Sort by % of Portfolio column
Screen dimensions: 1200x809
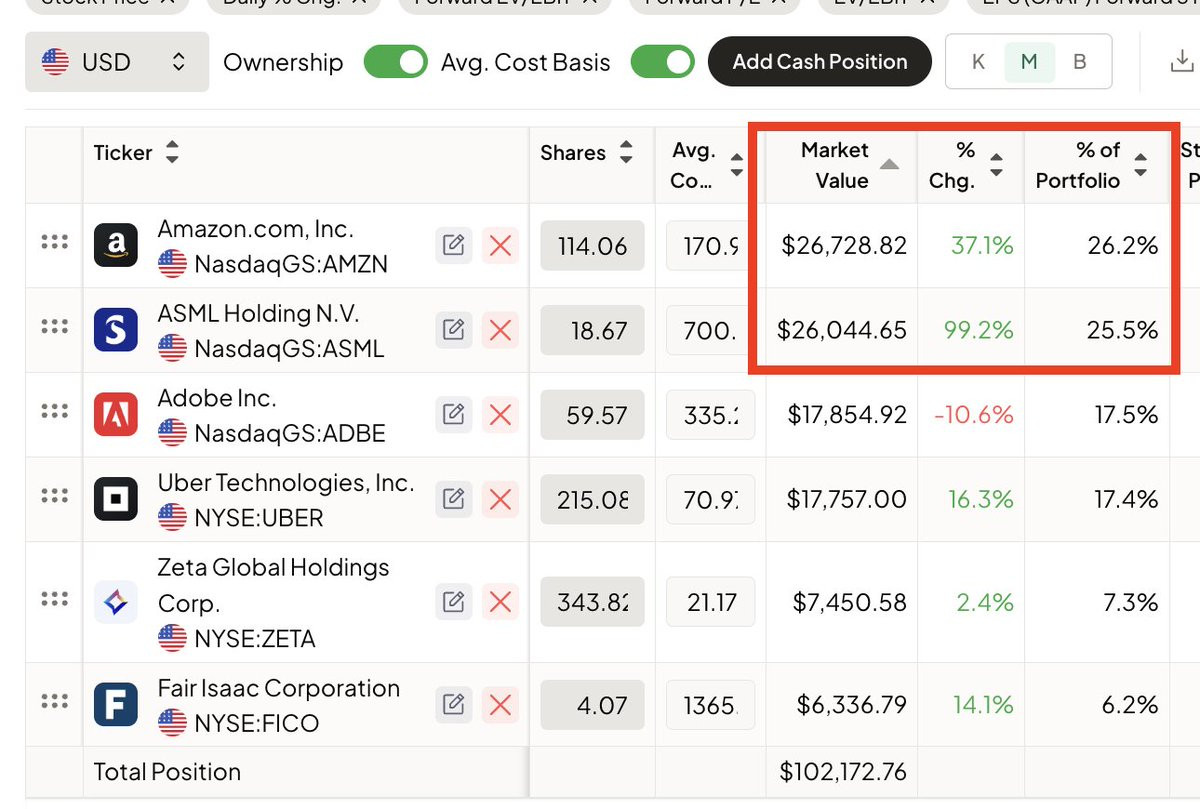click(x=1141, y=165)
